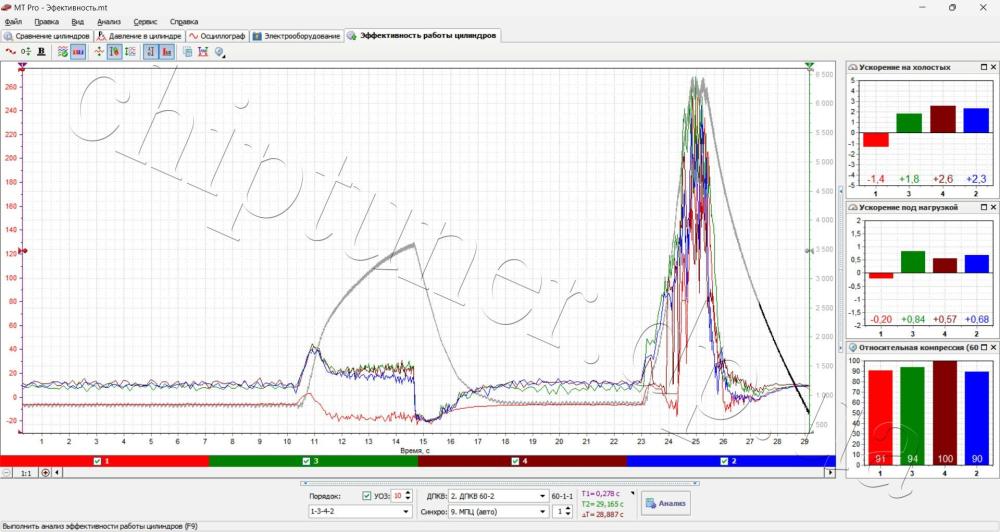Switch to Давление в цилиндре tab
1000x532 pixels.
140,36
